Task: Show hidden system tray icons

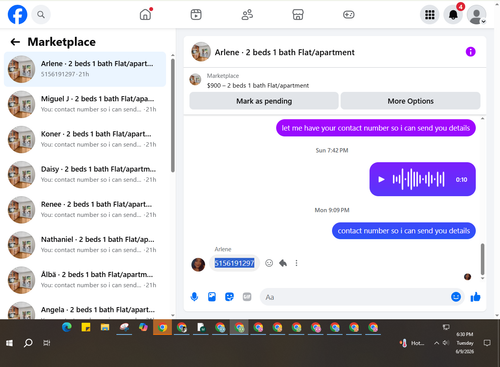Action: pos(436,343)
